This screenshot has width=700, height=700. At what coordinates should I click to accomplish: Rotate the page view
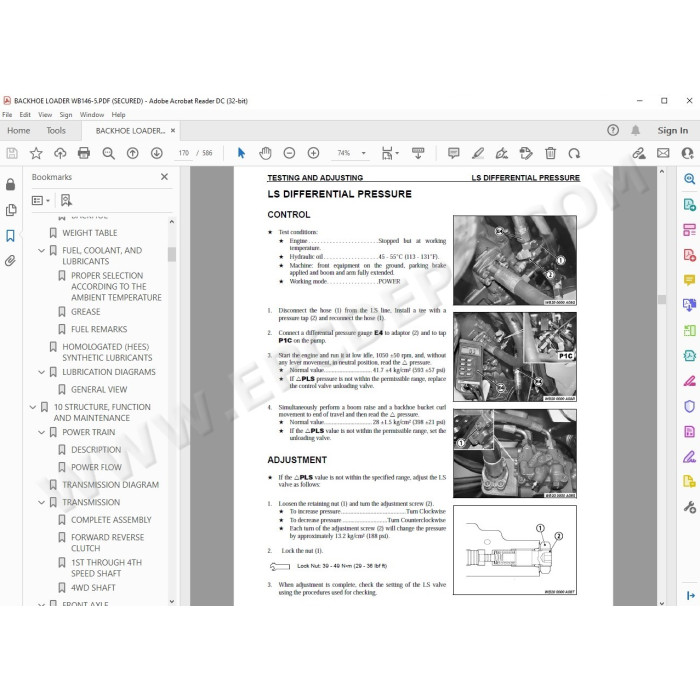(574, 154)
